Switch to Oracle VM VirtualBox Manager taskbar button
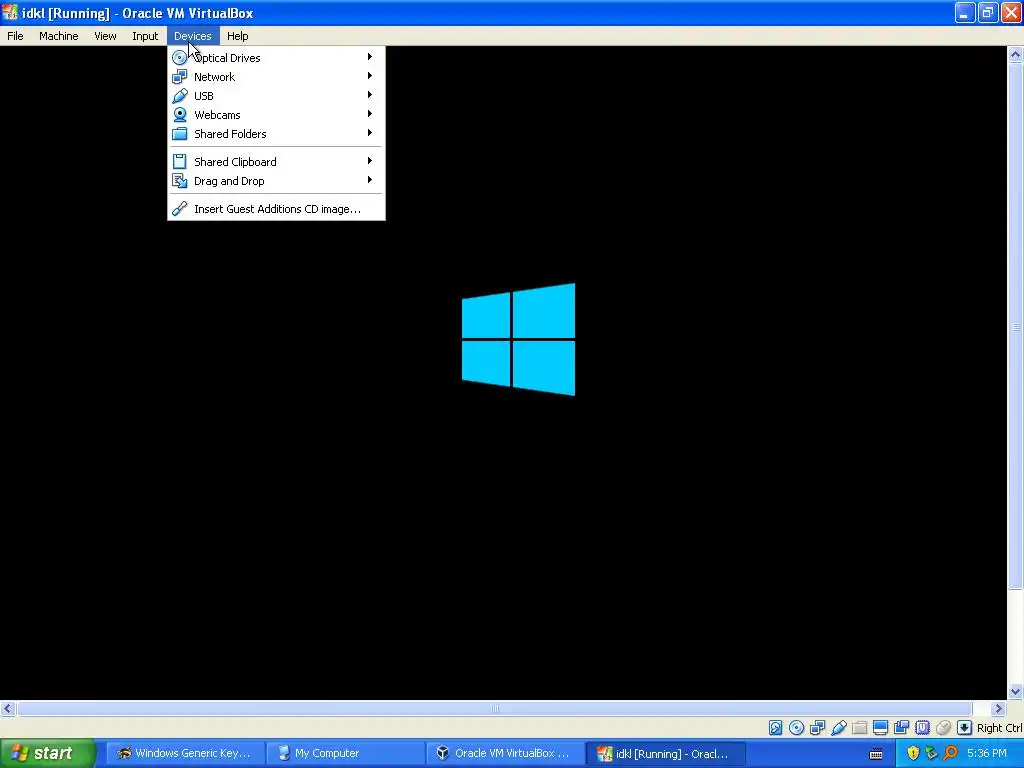The height and width of the screenshot is (768, 1024). (504, 753)
